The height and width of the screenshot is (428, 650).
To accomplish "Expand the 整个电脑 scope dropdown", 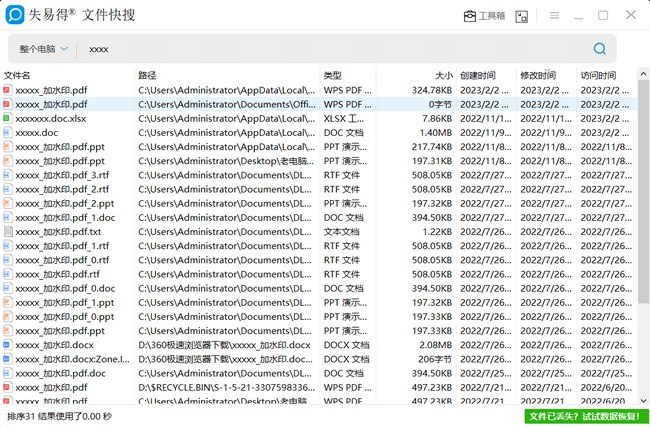I will pyautogui.click(x=44, y=49).
